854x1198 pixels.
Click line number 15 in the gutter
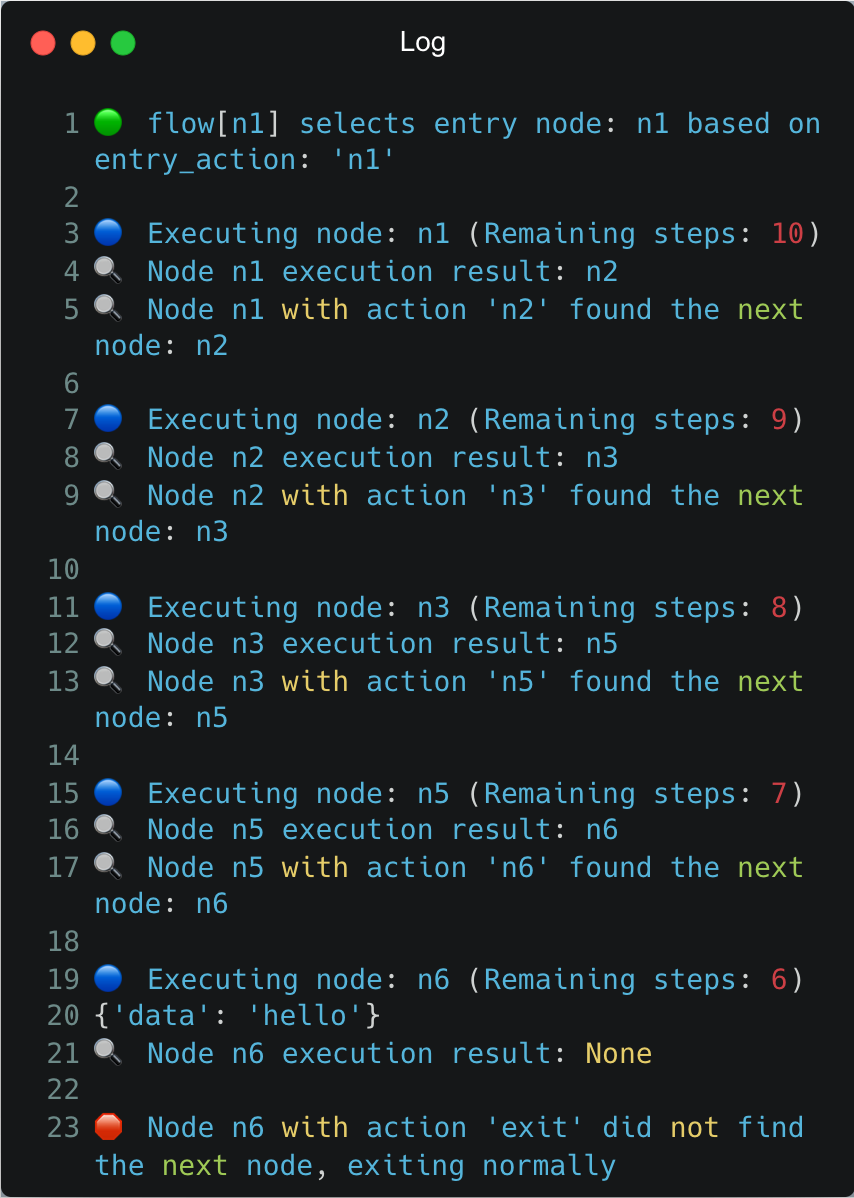click(63, 792)
